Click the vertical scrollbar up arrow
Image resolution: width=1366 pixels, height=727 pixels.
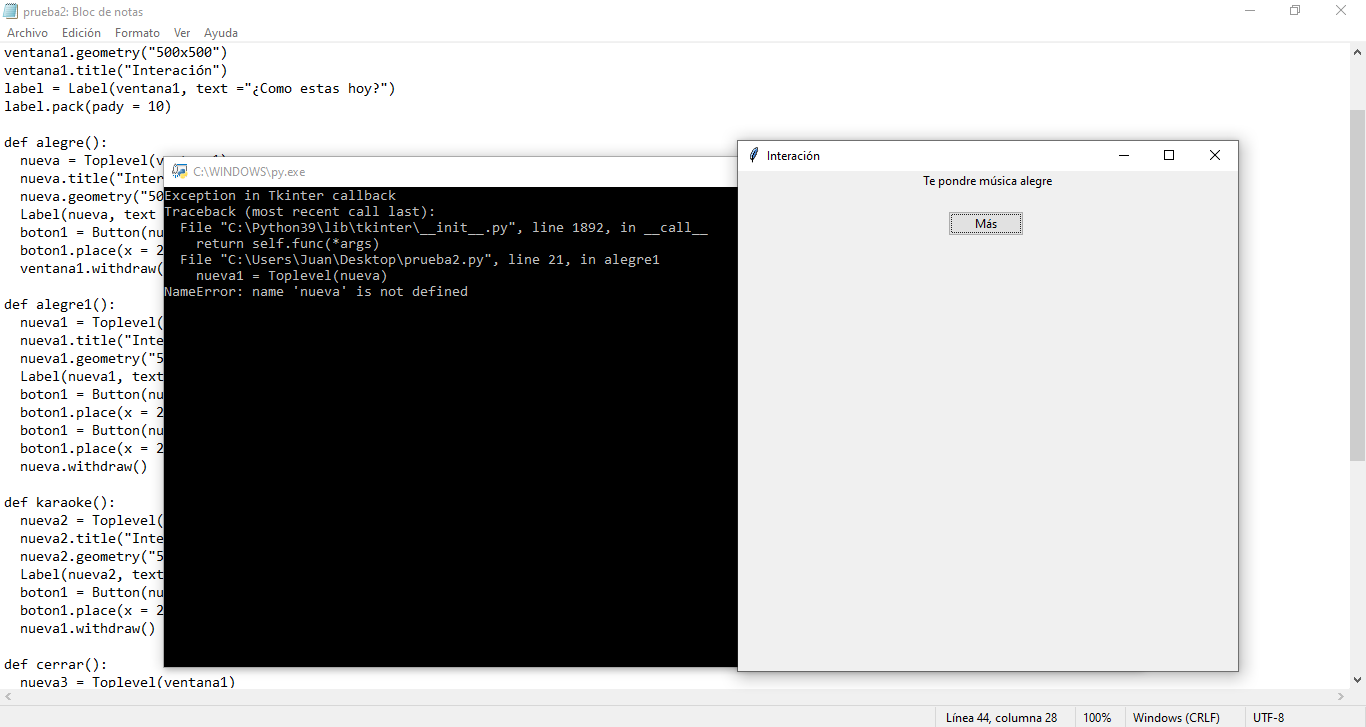coord(1357,51)
